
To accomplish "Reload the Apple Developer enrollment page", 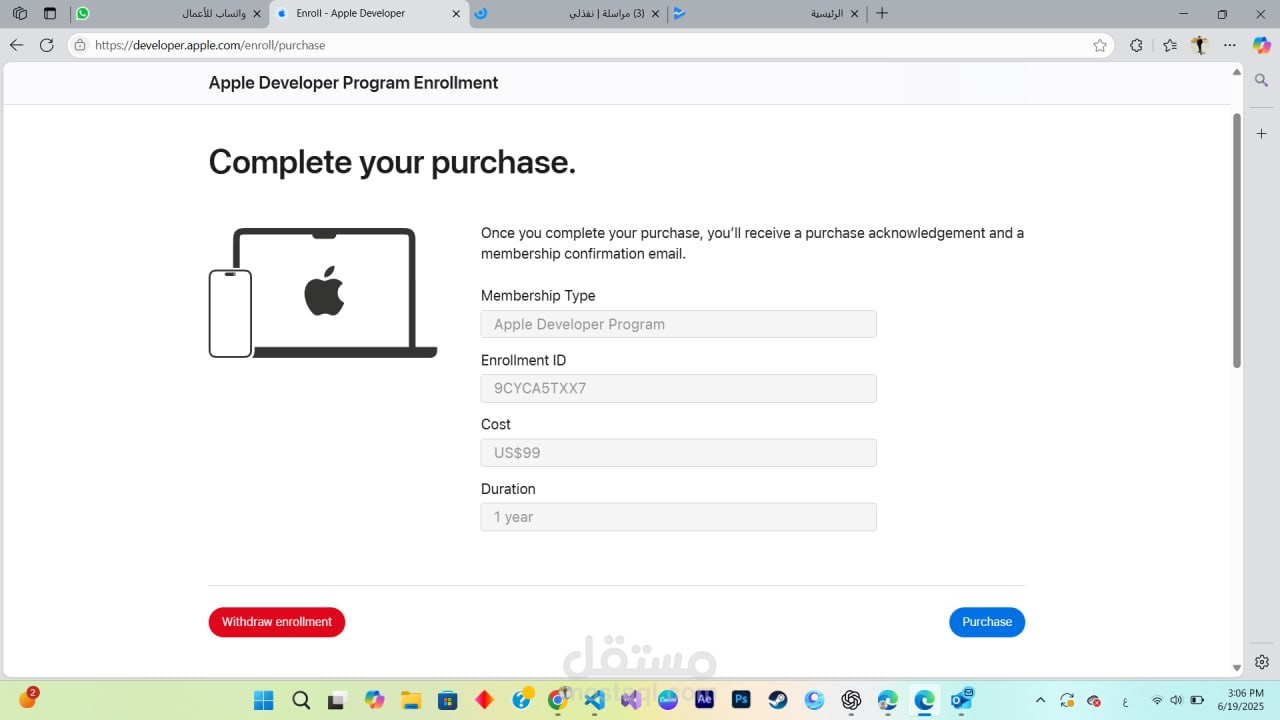I will pos(47,45).
